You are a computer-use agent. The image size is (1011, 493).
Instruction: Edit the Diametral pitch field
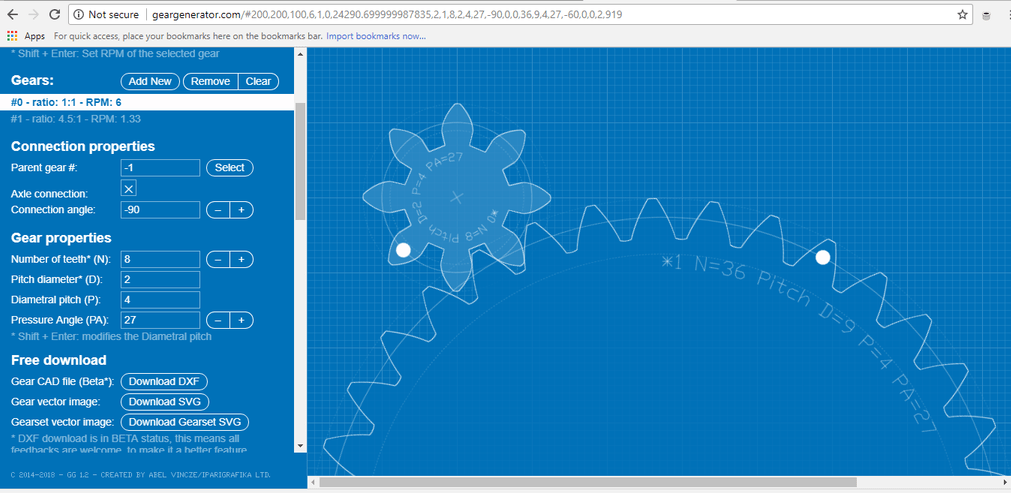point(160,300)
